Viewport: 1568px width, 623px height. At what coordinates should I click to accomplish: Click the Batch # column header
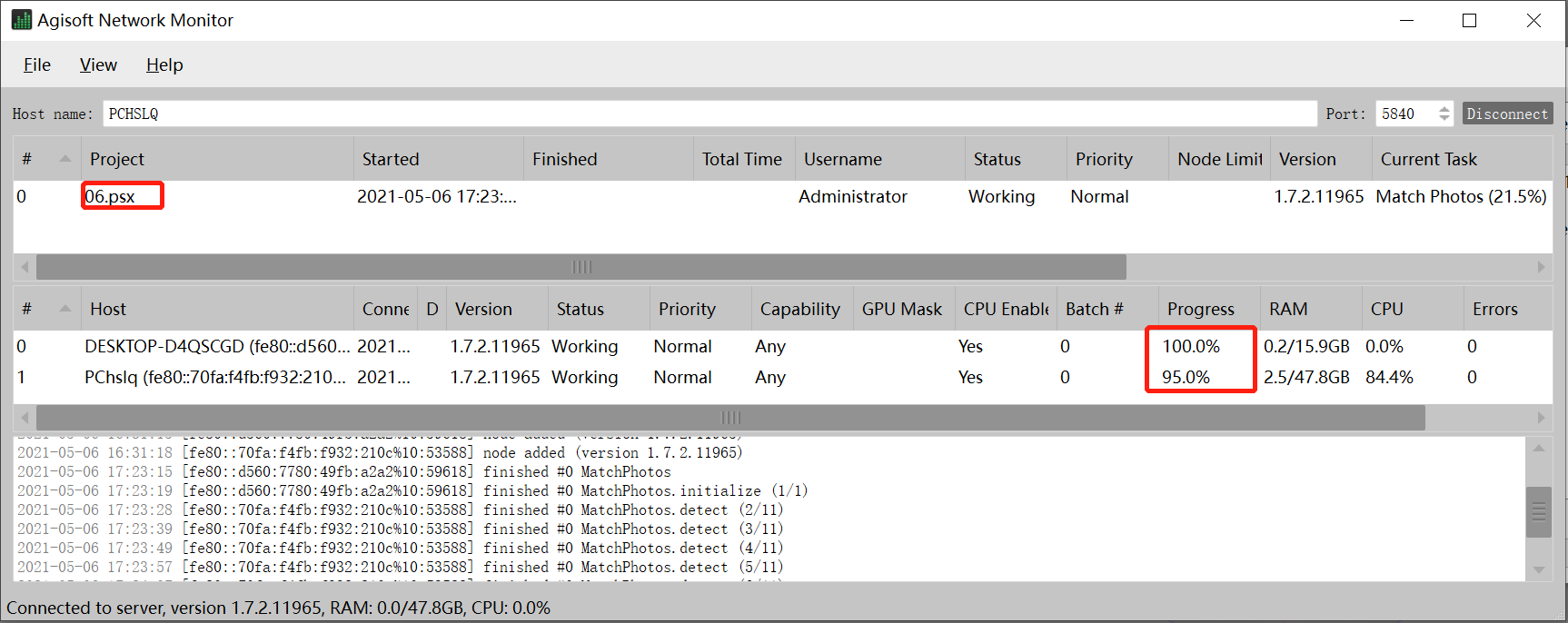[x=1107, y=309]
